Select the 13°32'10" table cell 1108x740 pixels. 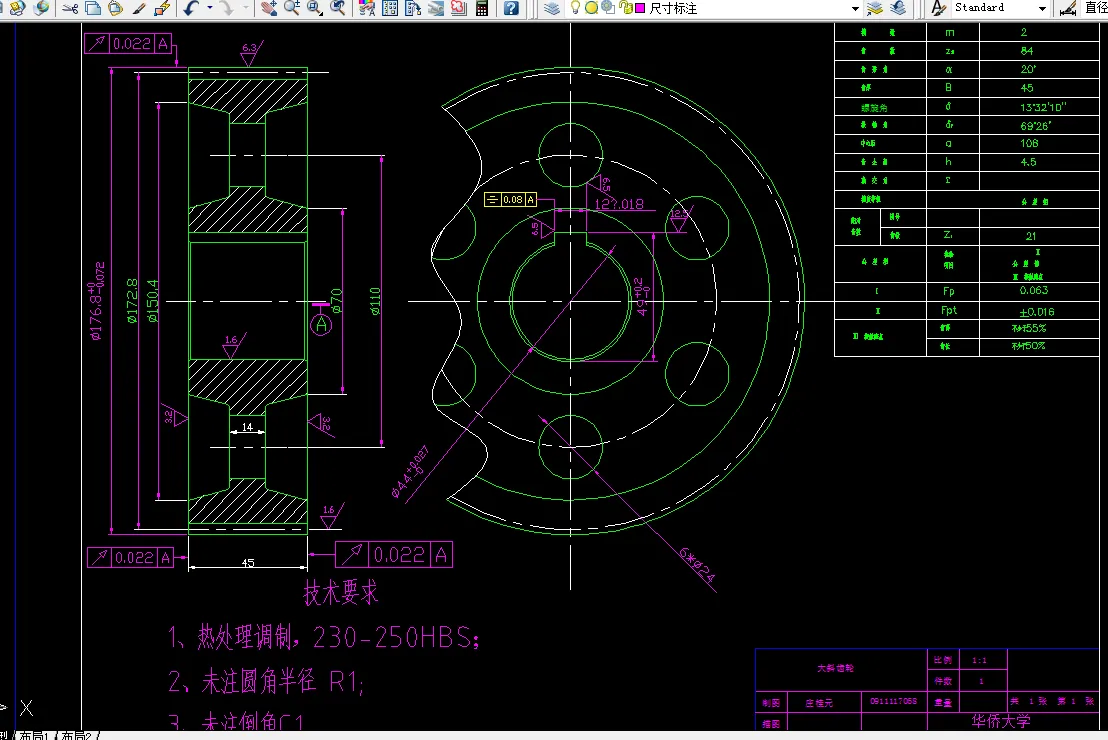click(x=1043, y=107)
